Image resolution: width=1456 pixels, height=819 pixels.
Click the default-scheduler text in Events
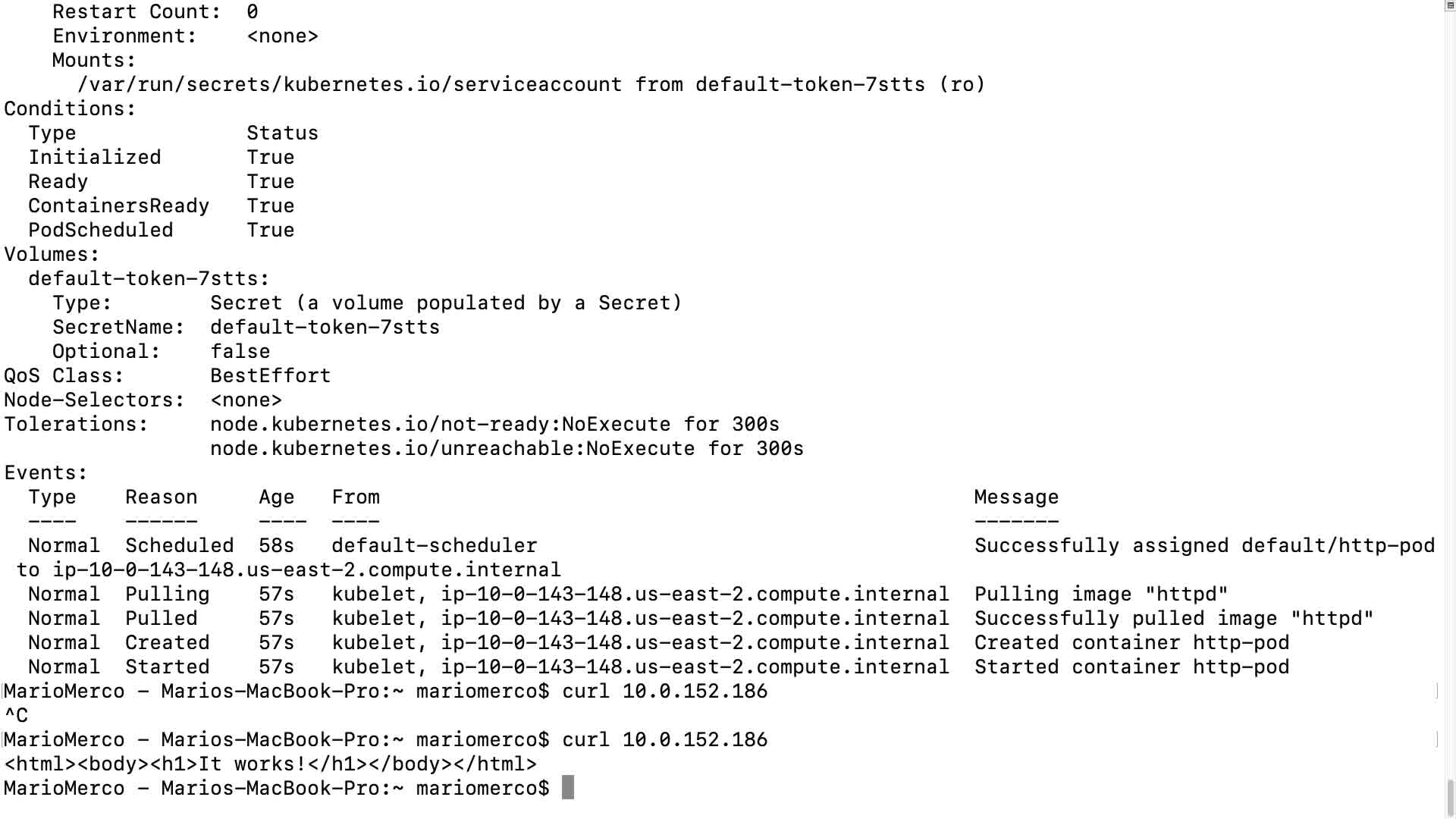(434, 545)
